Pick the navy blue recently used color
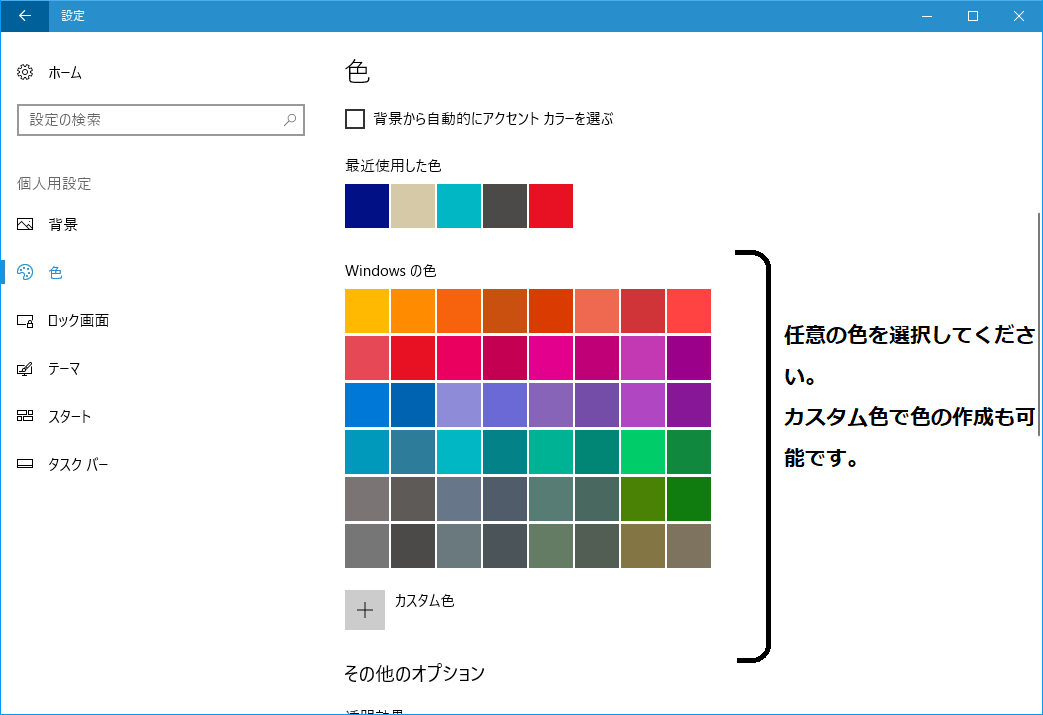 point(367,206)
